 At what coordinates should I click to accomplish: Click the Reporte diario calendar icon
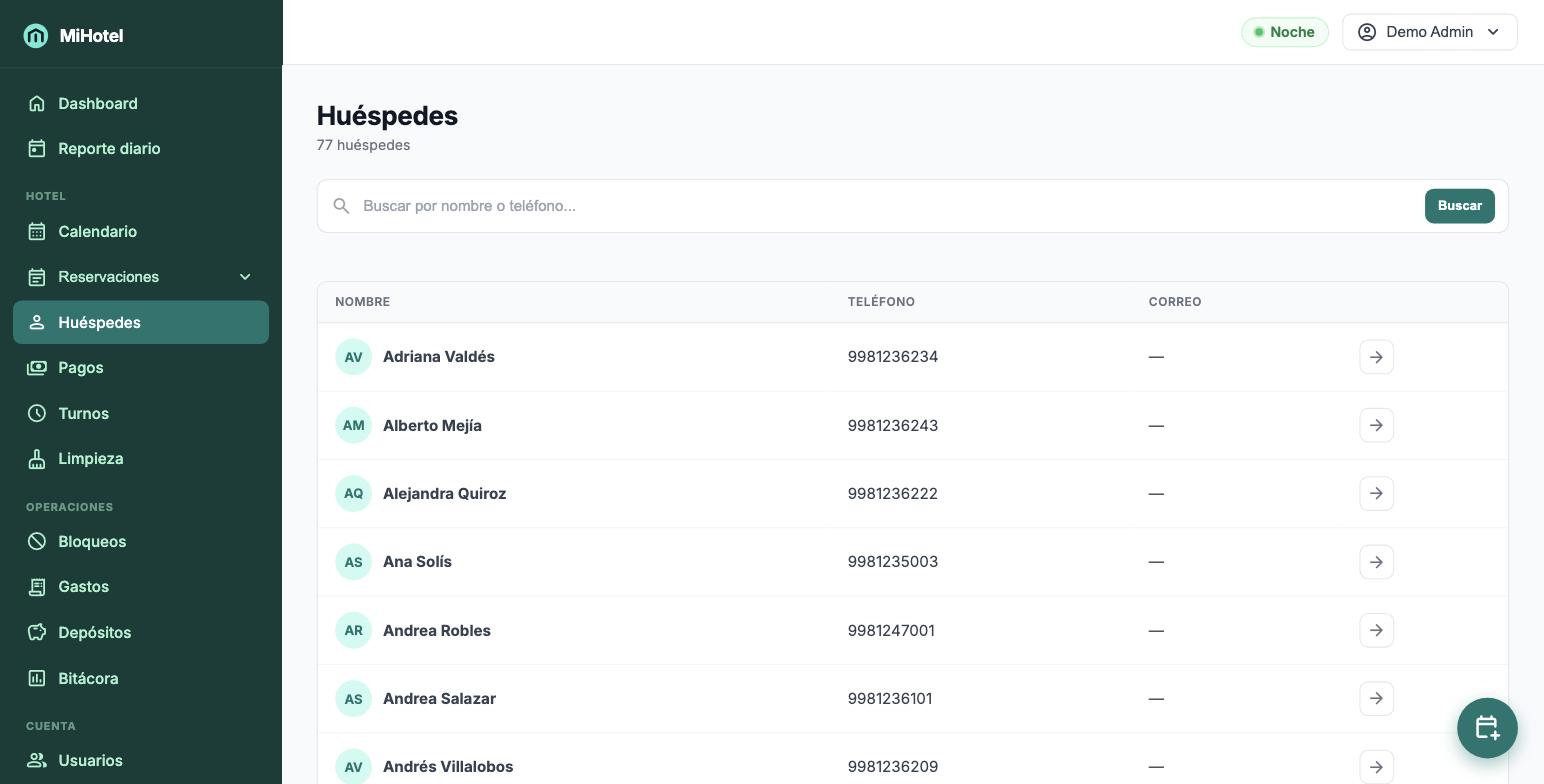click(37, 148)
